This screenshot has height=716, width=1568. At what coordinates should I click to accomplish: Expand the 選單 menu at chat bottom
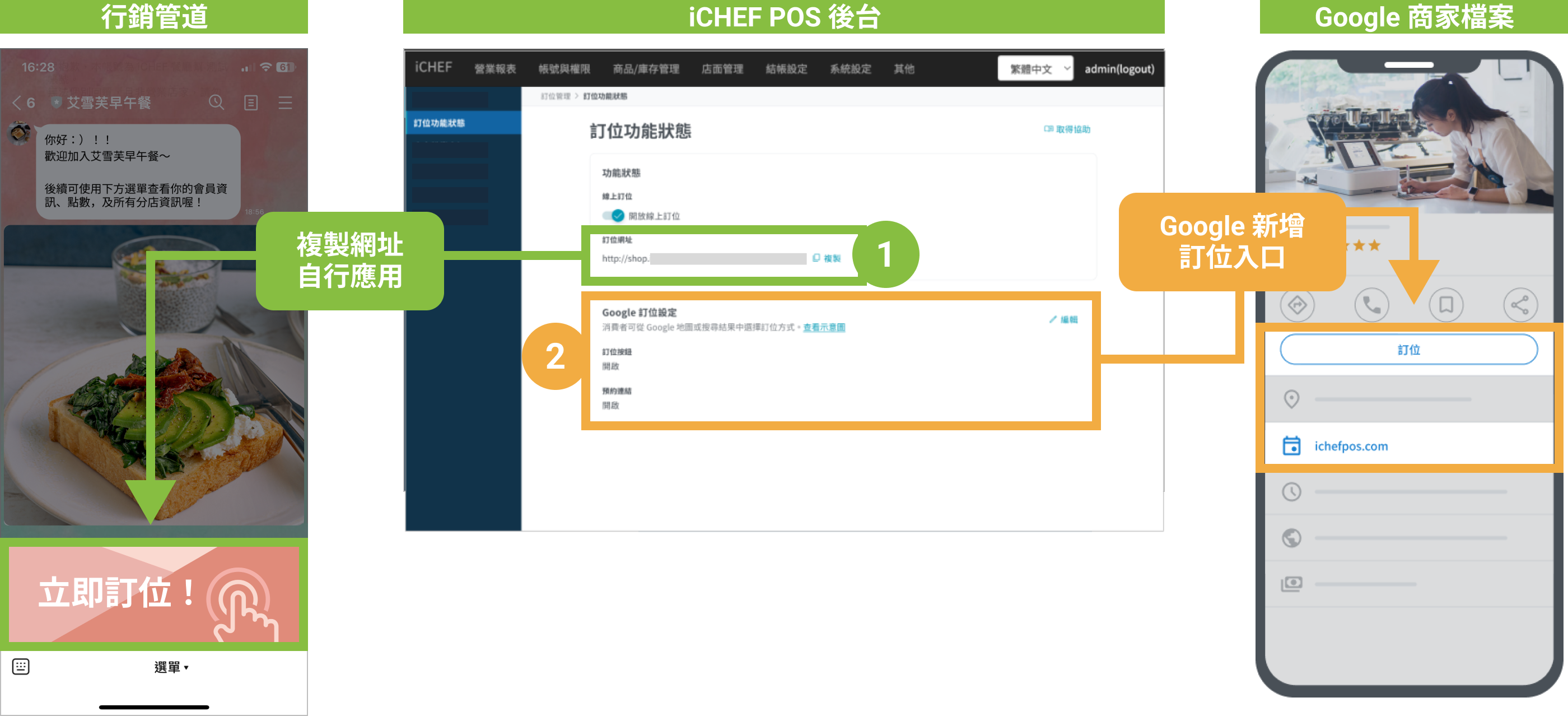tap(171, 667)
